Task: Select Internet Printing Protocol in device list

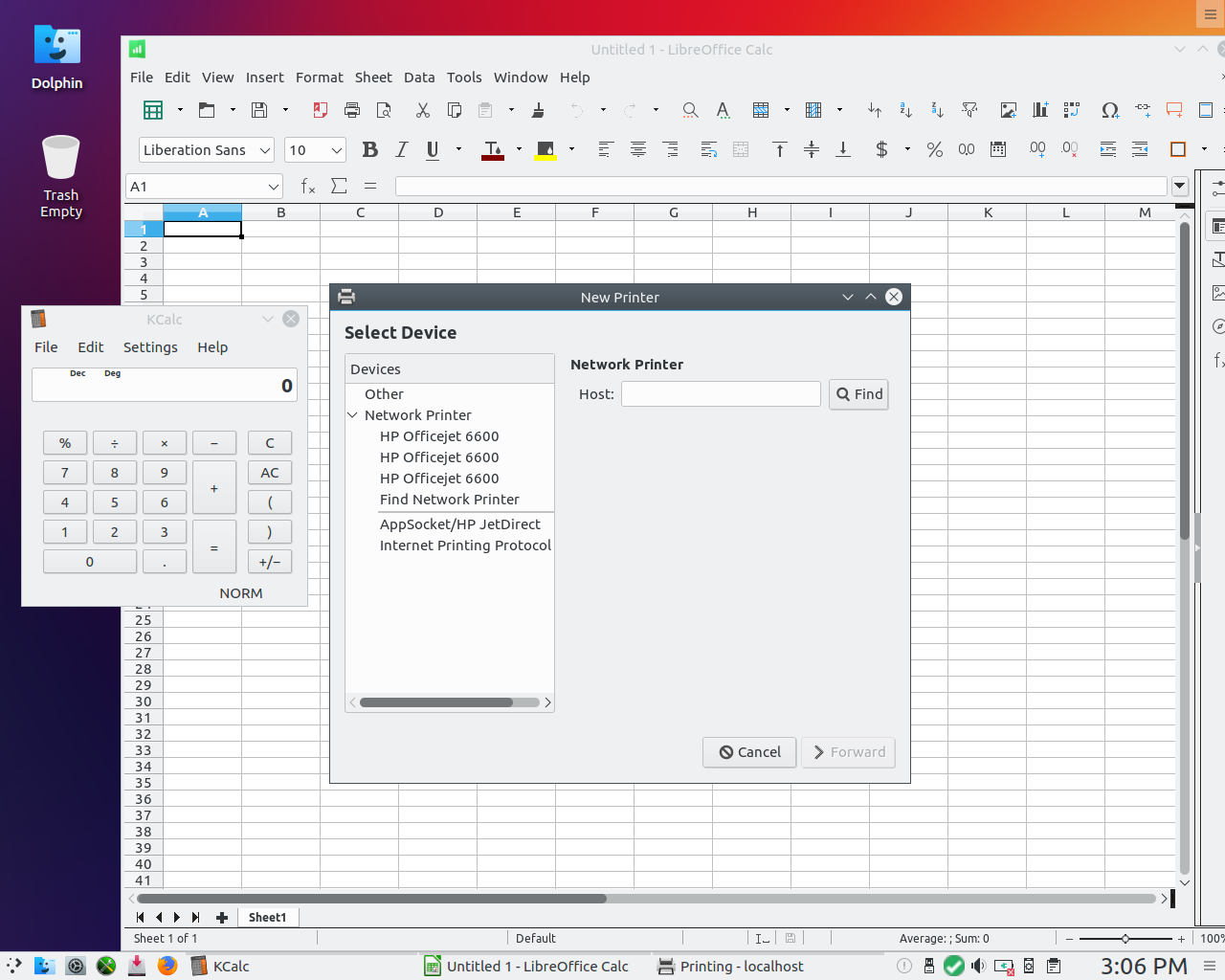Action: [465, 546]
